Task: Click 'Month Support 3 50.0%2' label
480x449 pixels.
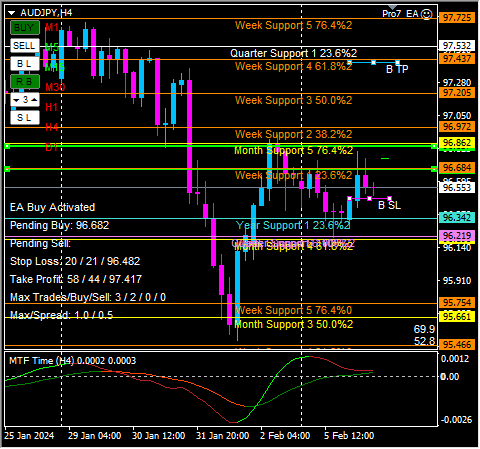Action: (x=293, y=324)
